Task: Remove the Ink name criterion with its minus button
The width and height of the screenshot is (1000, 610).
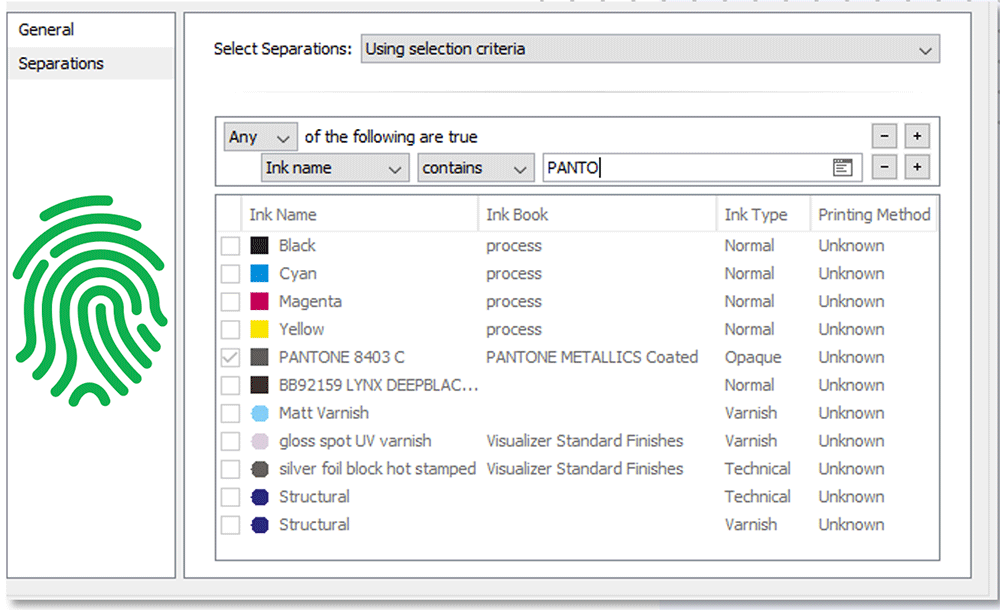Action: (884, 168)
